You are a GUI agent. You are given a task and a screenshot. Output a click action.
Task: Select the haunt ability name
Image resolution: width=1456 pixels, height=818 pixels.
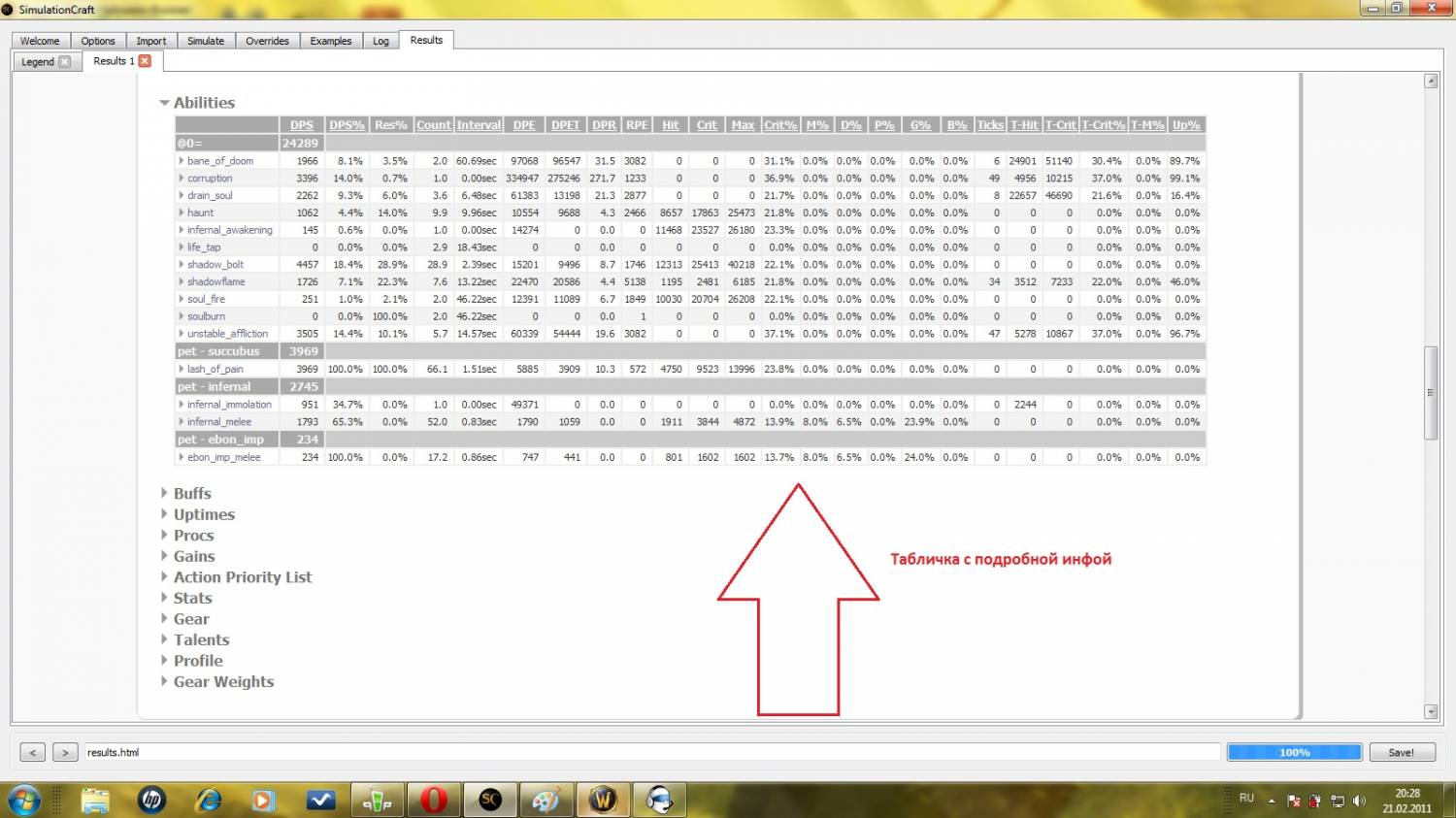(x=200, y=213)
